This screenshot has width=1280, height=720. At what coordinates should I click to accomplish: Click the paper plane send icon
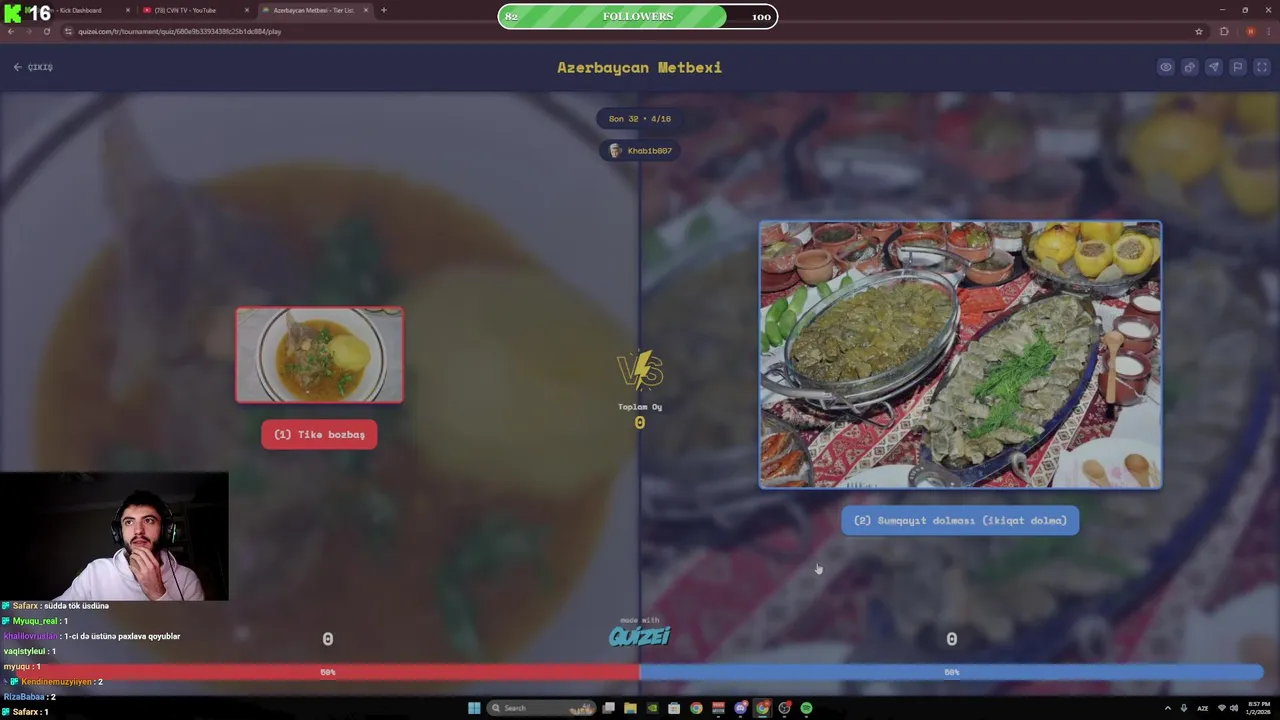[x=1214, y=67]
